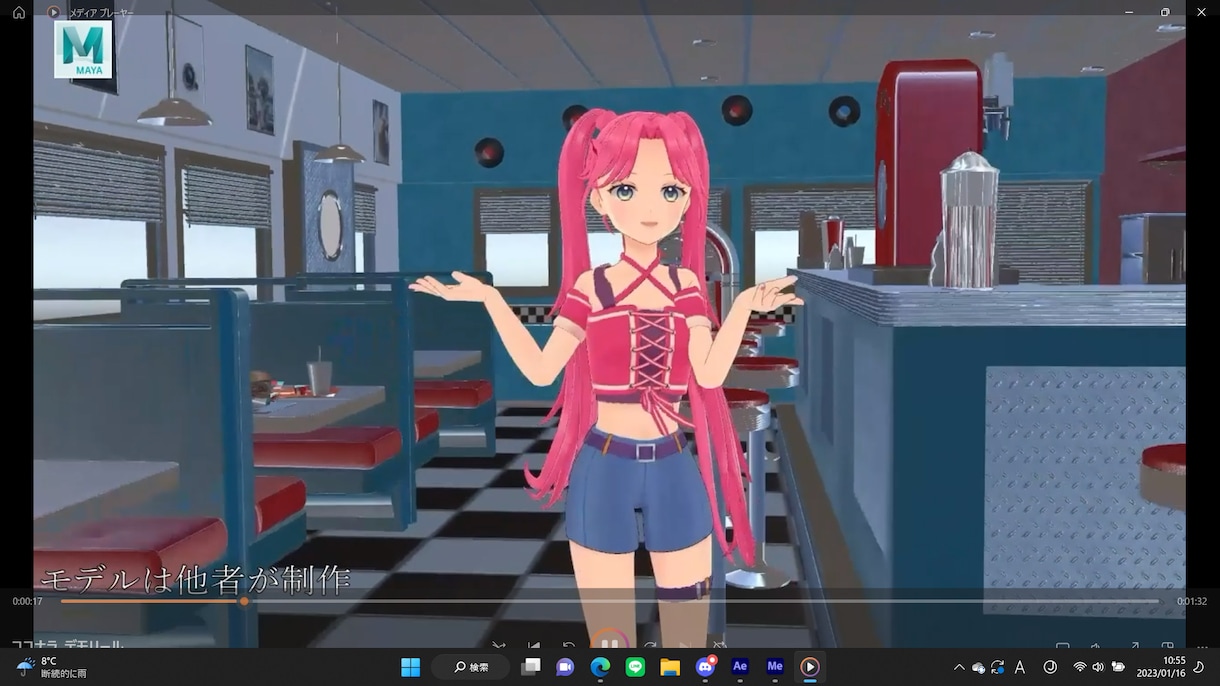Click the taskbar search box labeled 検索
1220x686 pixels.
coord(470,667)
